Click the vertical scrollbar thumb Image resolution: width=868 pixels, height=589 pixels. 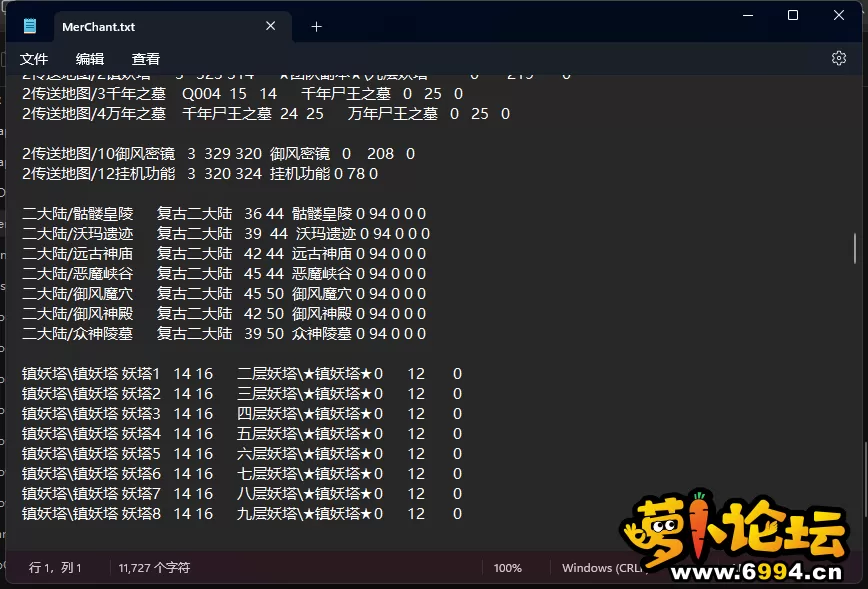pos(855,247)
